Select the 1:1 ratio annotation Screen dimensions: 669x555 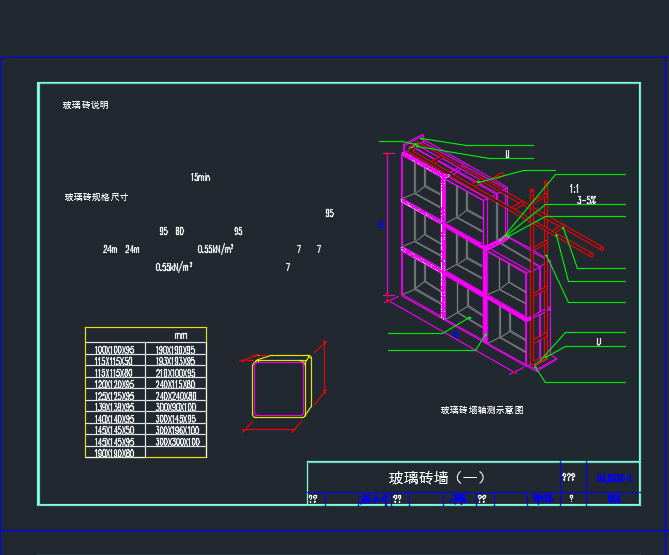coord(574,189)
